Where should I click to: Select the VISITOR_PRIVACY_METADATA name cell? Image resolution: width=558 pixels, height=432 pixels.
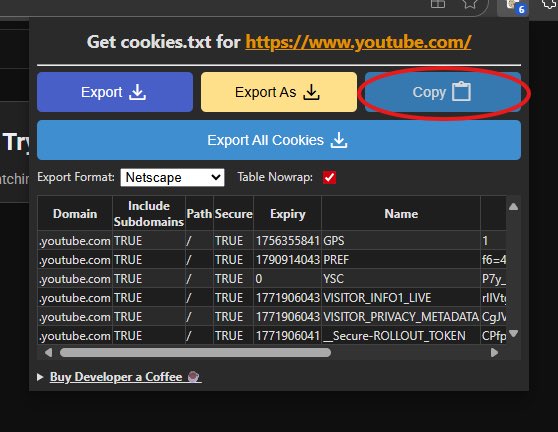pos(401,317)
